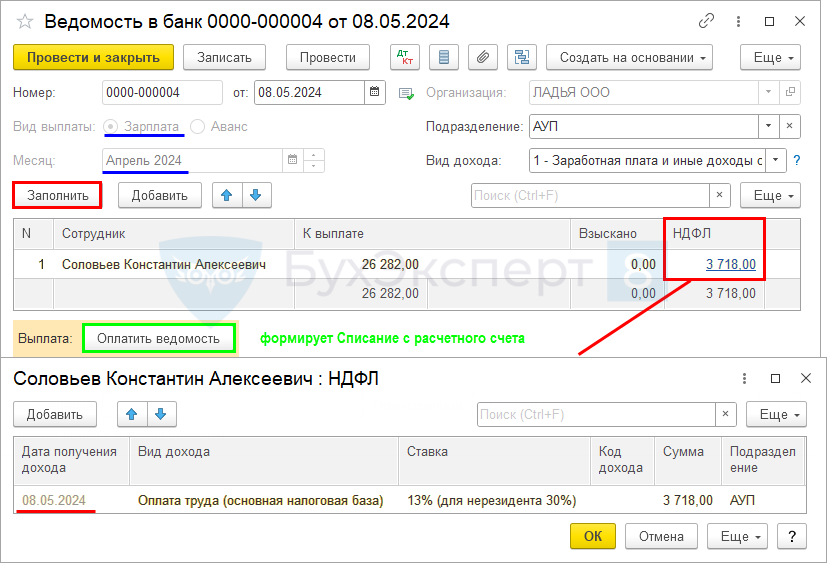The height and width of the screenshot is (565, 827).
Task: Select the Зарплата radio button
Action: (111, 127)
